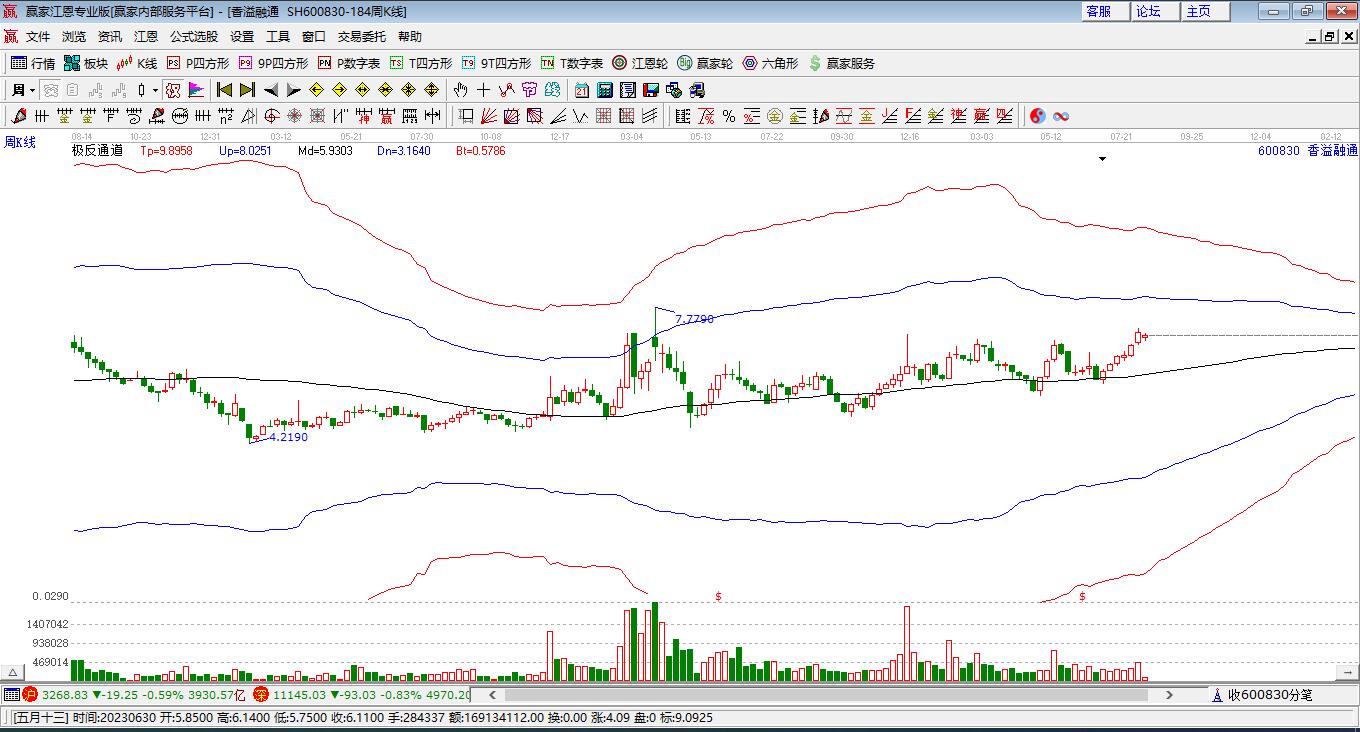Open the calculator icon
Viewport: 1360px width, 732px height.
[605, 90]
